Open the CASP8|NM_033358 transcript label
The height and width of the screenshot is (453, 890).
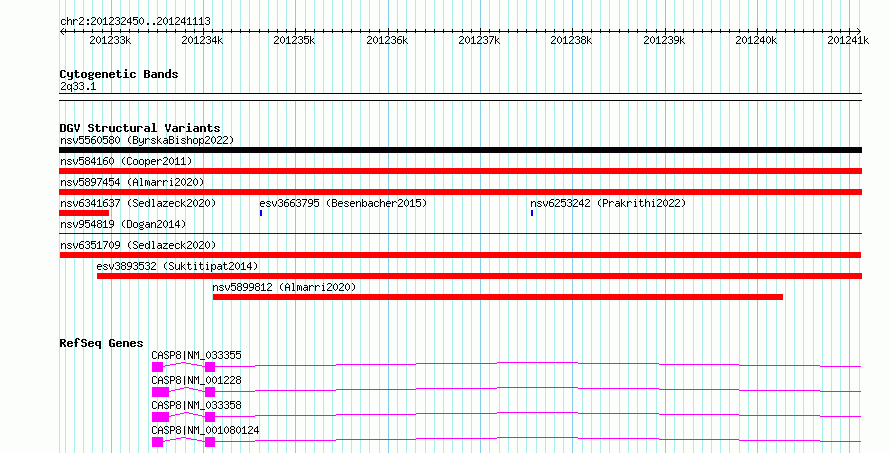point(196,405)
